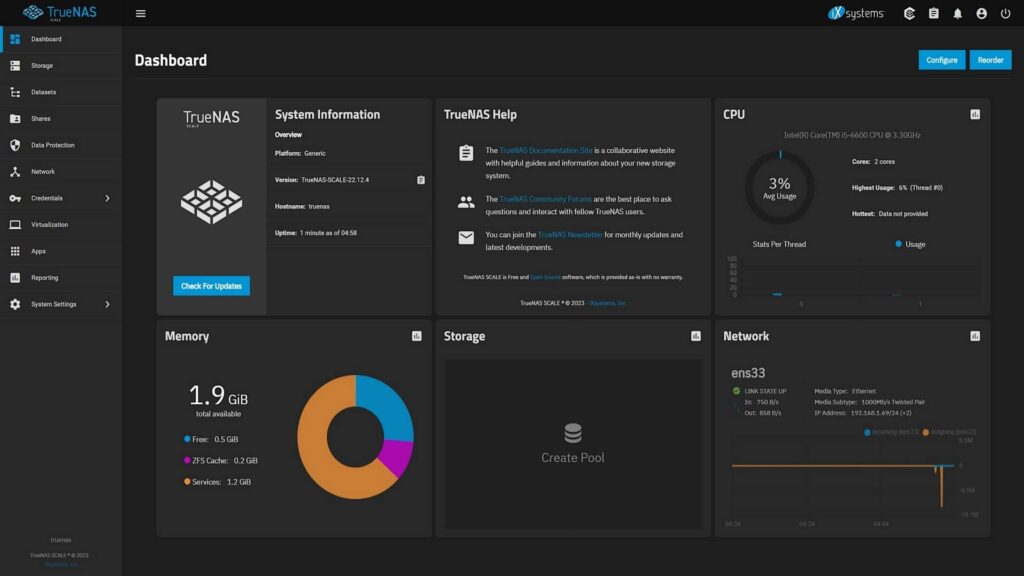Image resolution: width=1024 pixels, height=576 pixels.
Task: Open the user account menu icon
Action: (983, 13)
